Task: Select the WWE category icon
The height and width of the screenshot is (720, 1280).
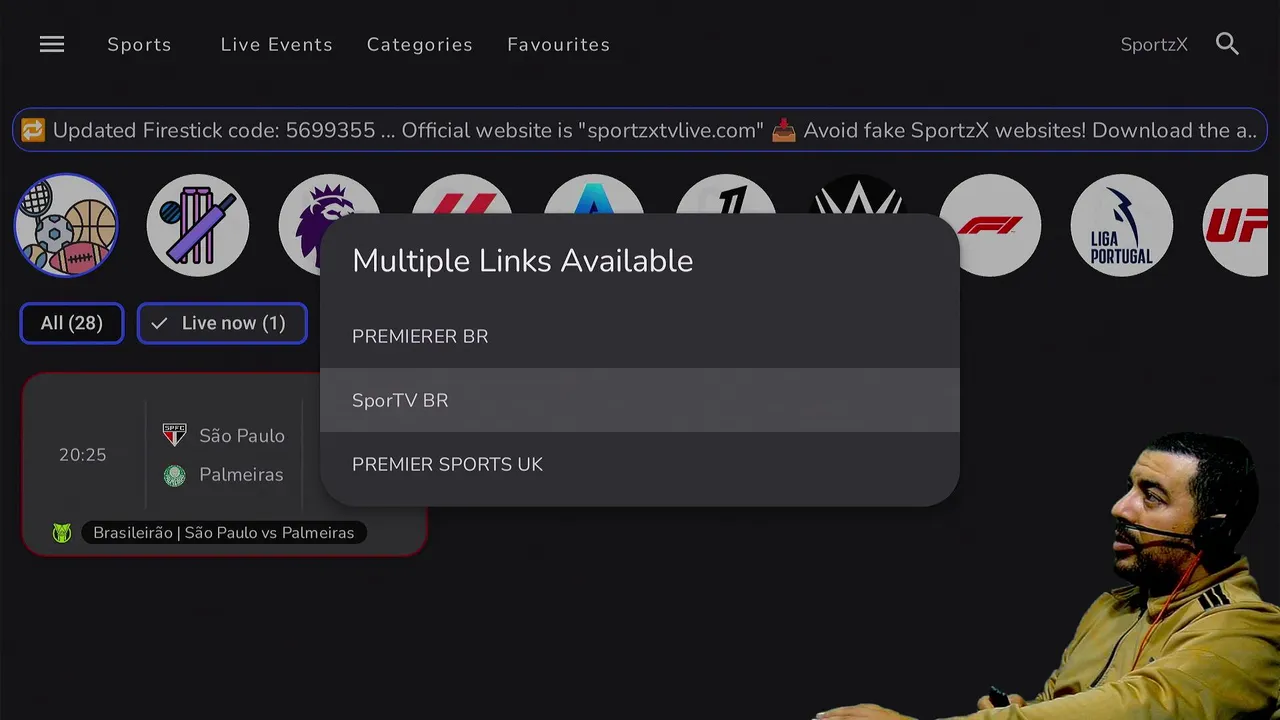Action: (858, 196)
